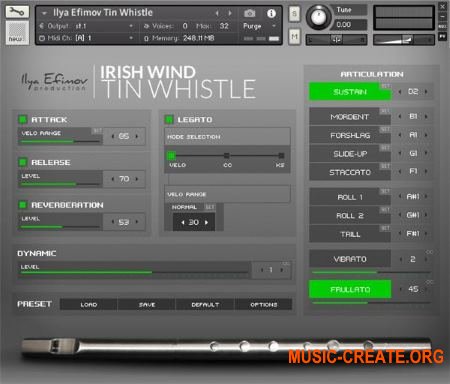450x384 pixels.
Task: Select VELO legato mode
Action: pyautogui.click(x=171, y=155)
